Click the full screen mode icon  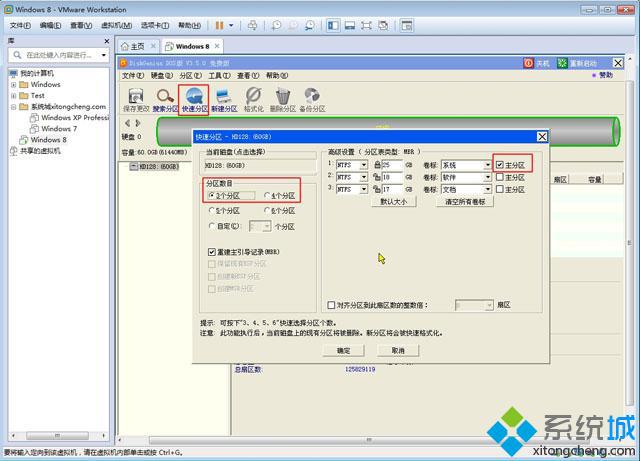(366, 25)
